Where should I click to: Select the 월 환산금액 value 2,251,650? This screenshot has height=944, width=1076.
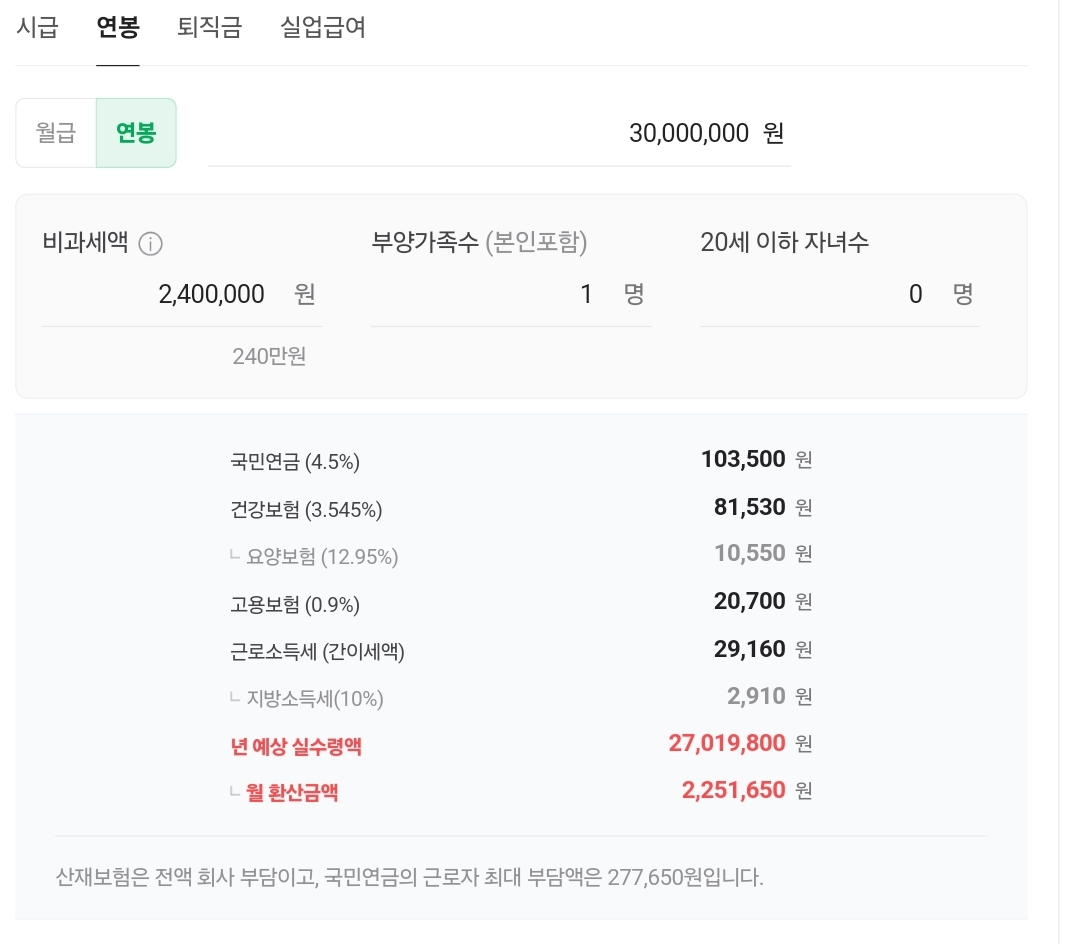coord(733,791)
